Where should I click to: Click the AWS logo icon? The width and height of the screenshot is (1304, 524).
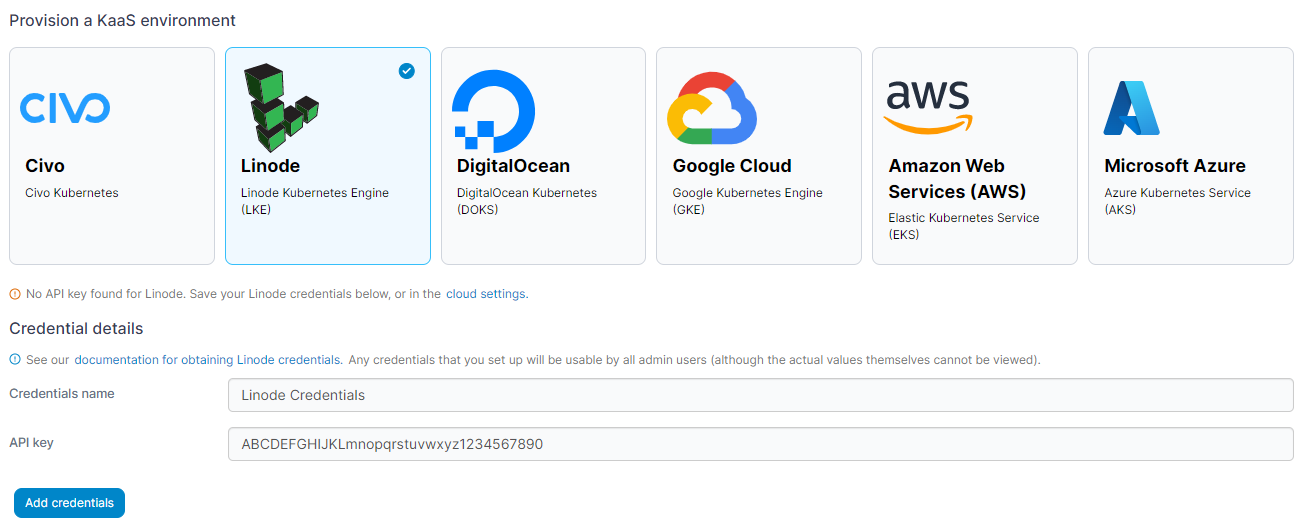point(929,107)
